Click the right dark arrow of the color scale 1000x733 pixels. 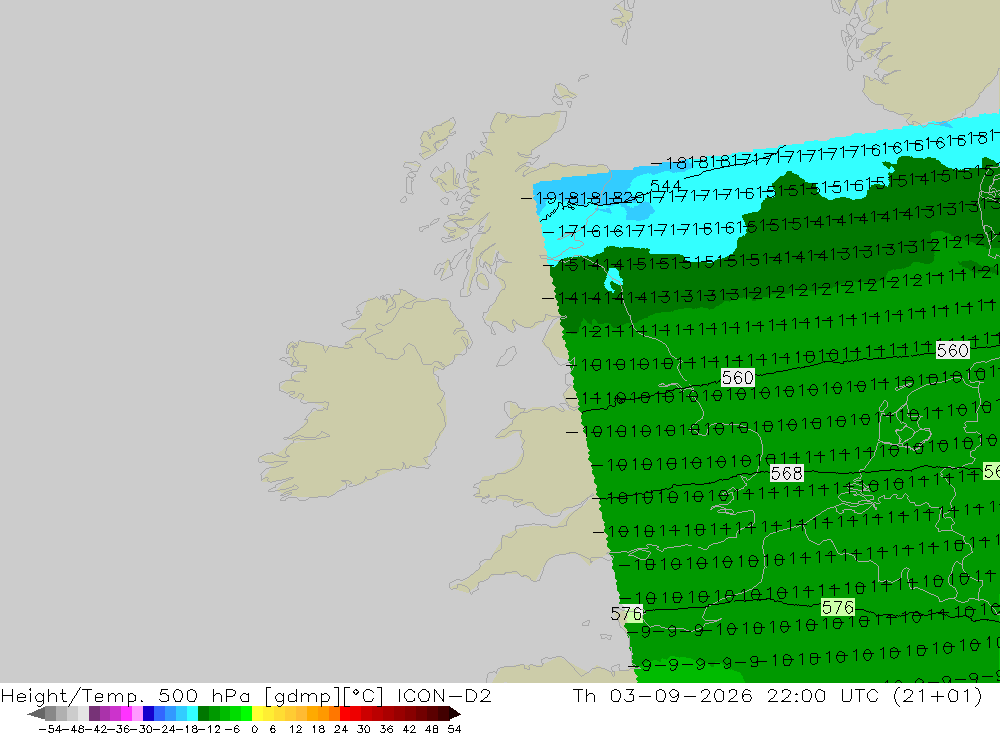point(454,713)
